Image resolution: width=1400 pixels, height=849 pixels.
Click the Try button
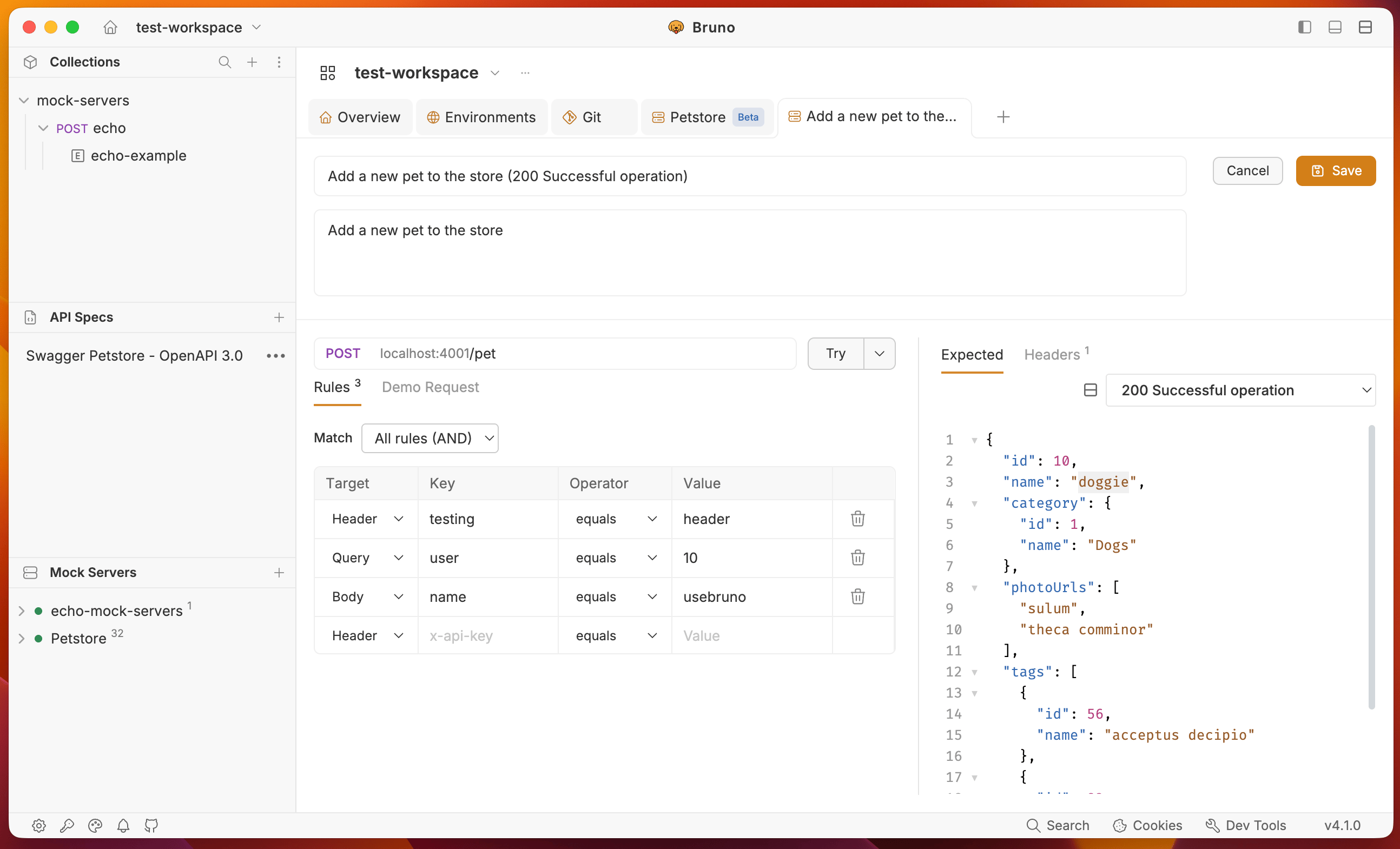click(x=836, y=354)
